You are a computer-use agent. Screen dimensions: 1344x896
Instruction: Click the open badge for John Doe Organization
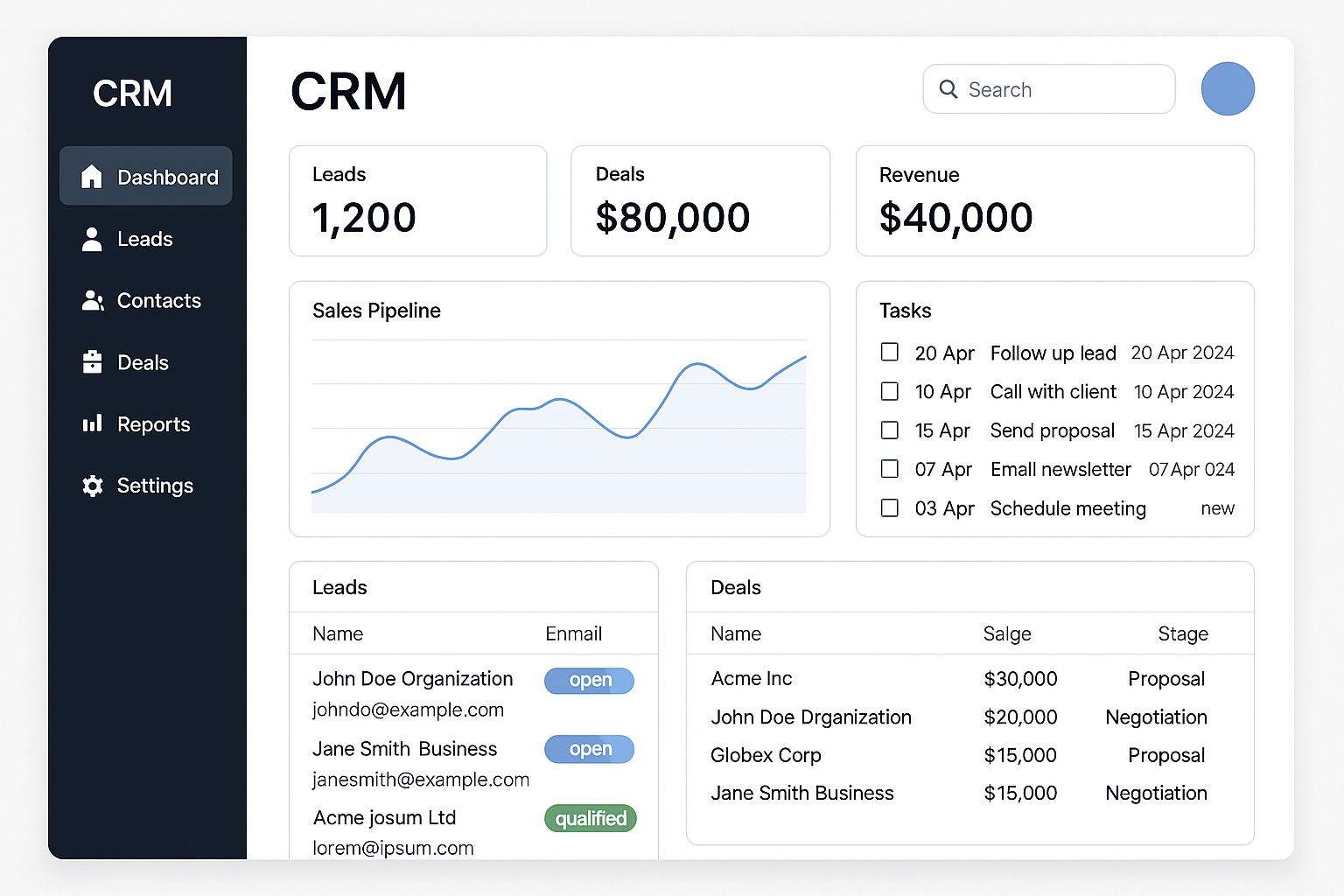[589, 681]
